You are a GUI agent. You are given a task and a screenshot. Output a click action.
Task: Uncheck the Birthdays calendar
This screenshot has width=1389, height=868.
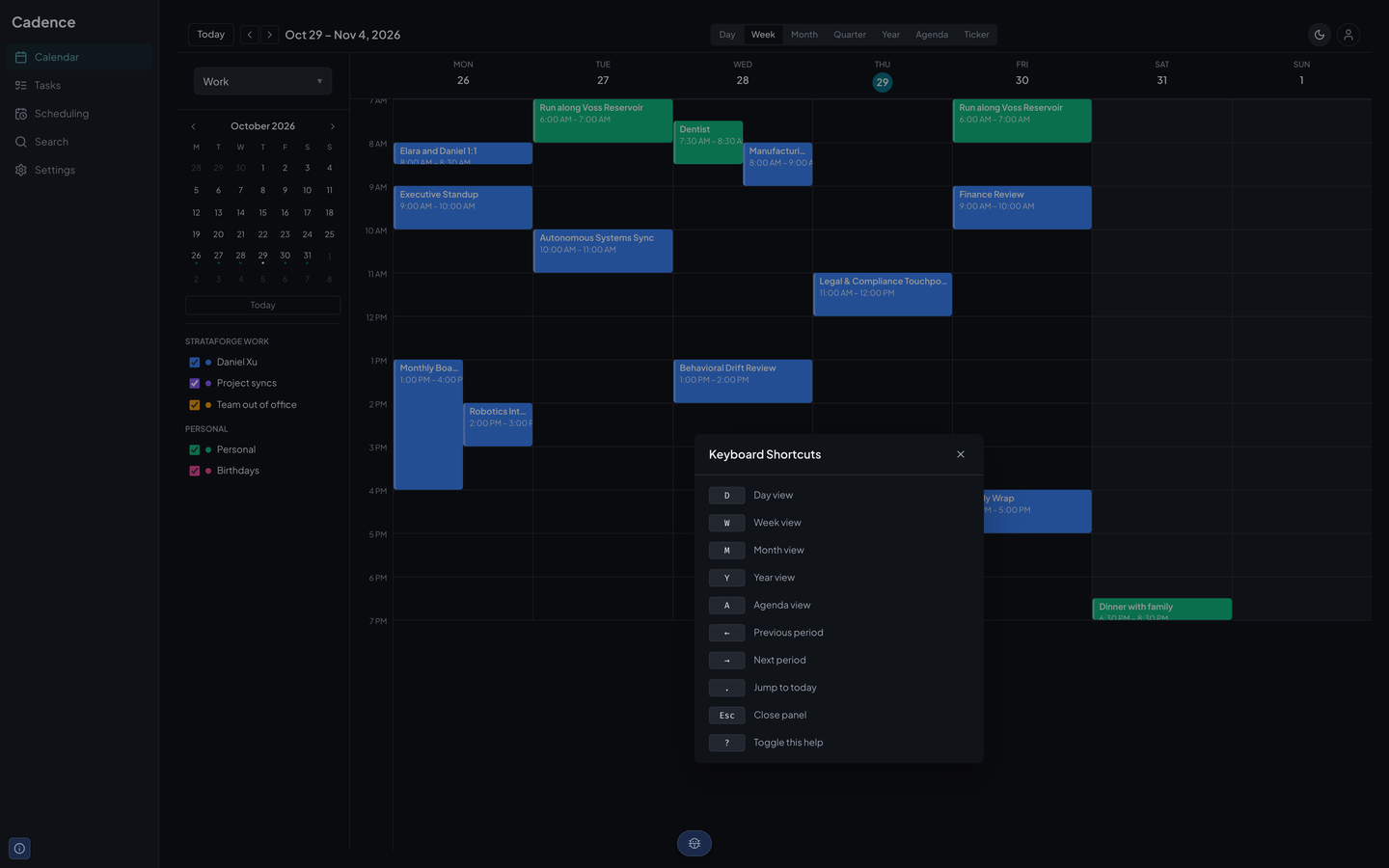(x=195, y=471)
